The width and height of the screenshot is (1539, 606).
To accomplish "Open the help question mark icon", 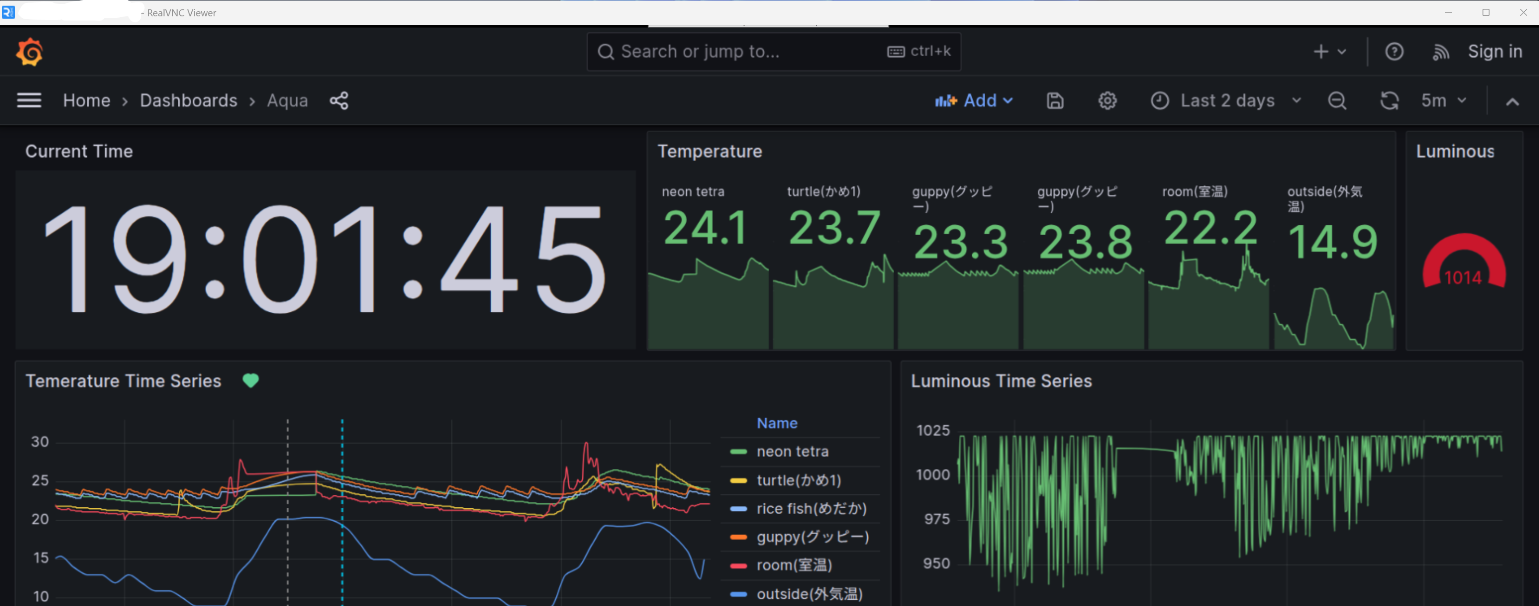I will click(1394, 52).
